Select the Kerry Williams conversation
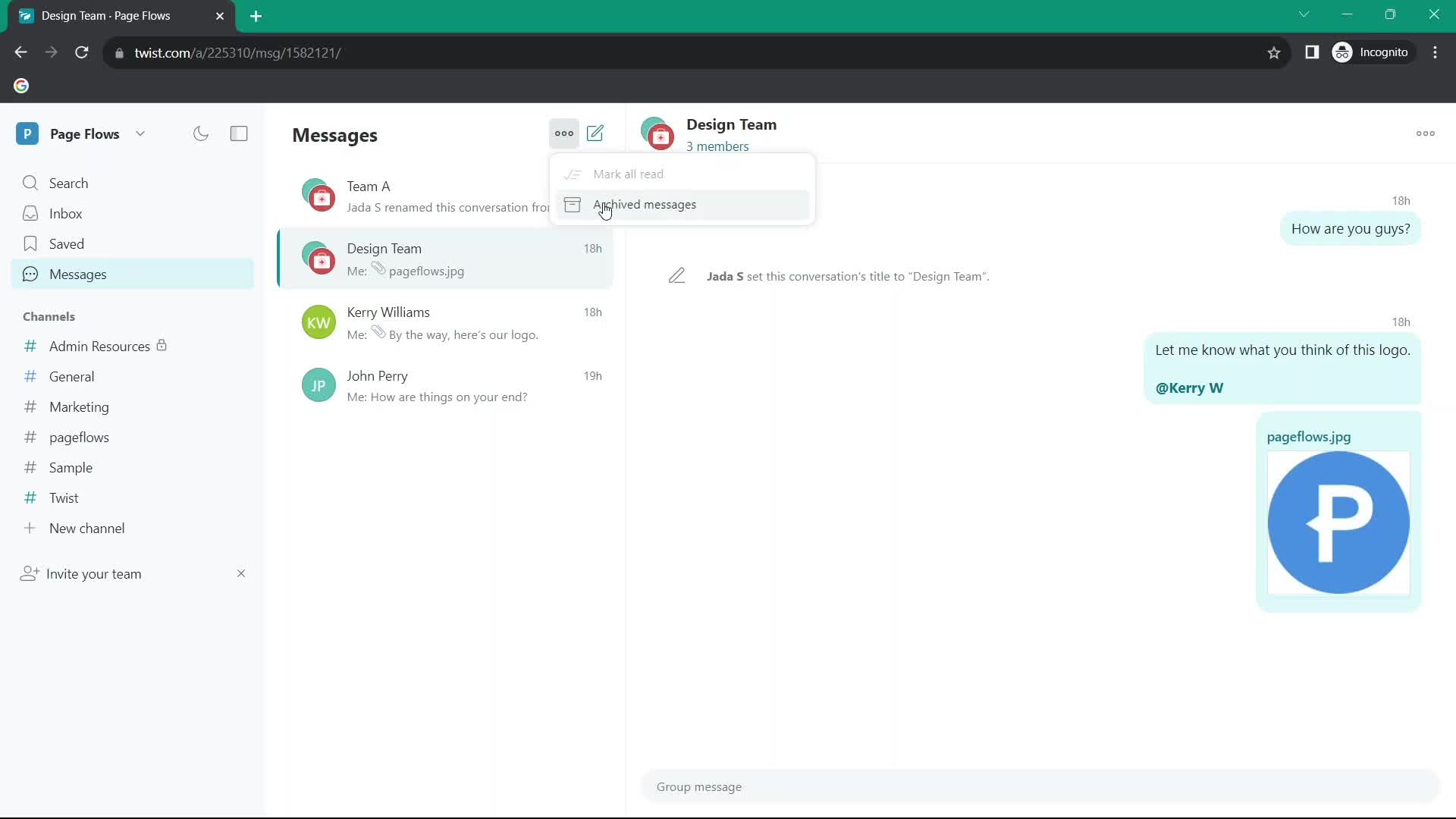This screenshot has width=1456, height=819. tap(451, 322)
